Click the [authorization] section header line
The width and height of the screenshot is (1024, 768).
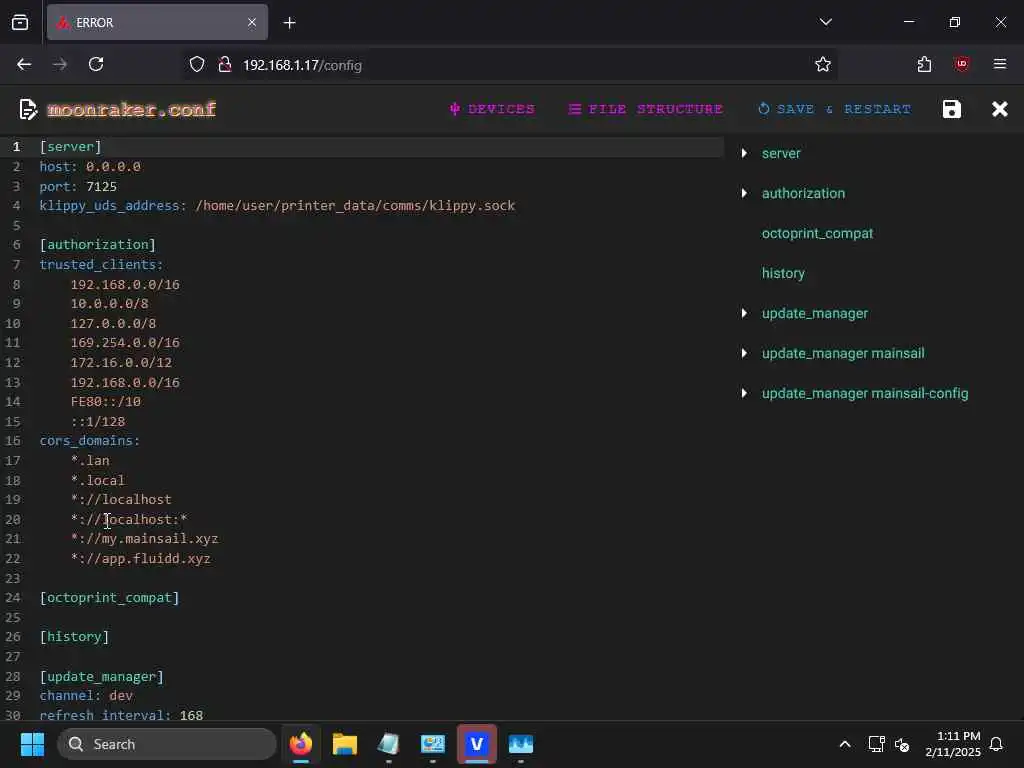pos(98,245)
